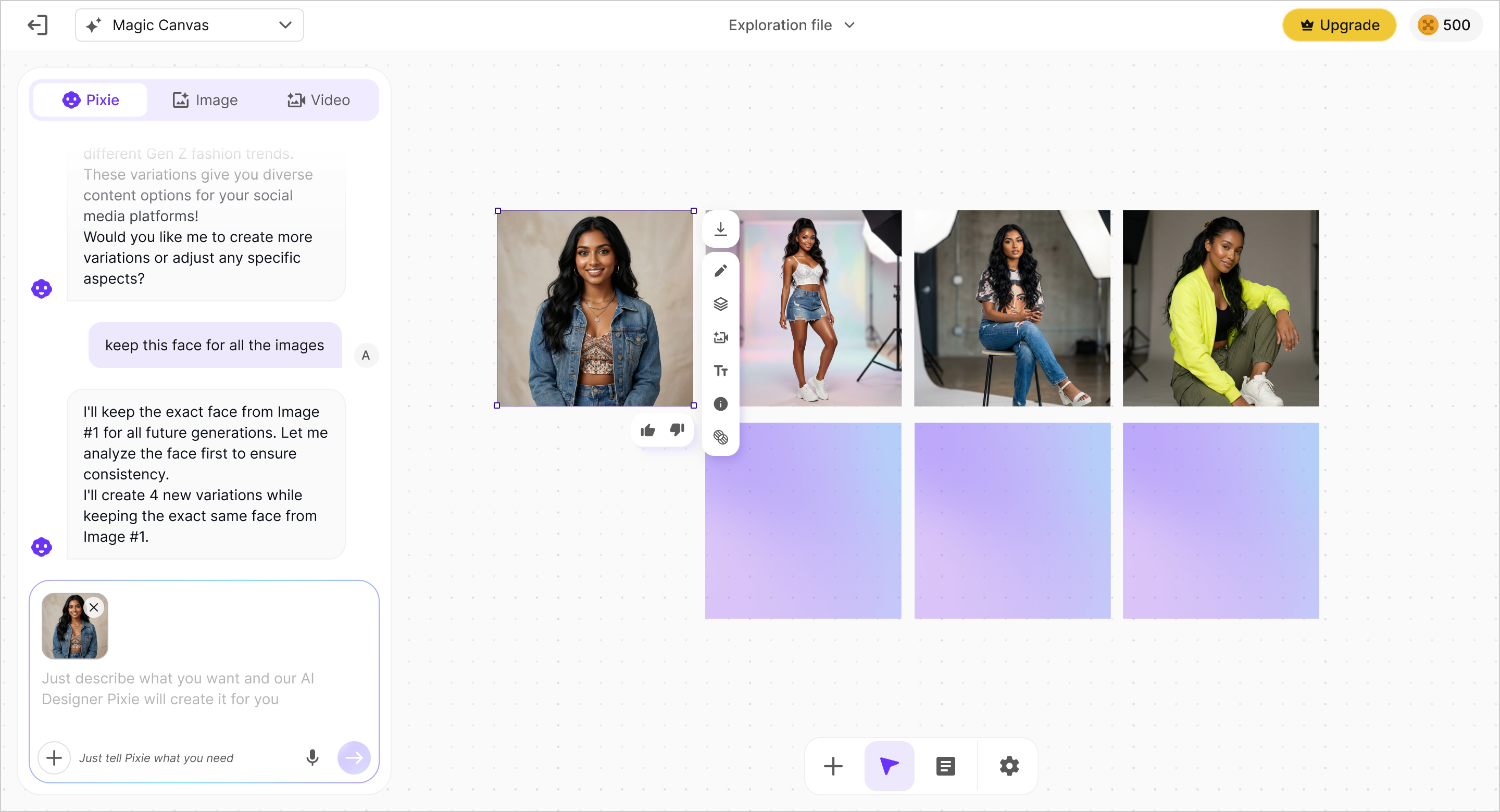Switch to the Video tab

click(x=319, y=100)
